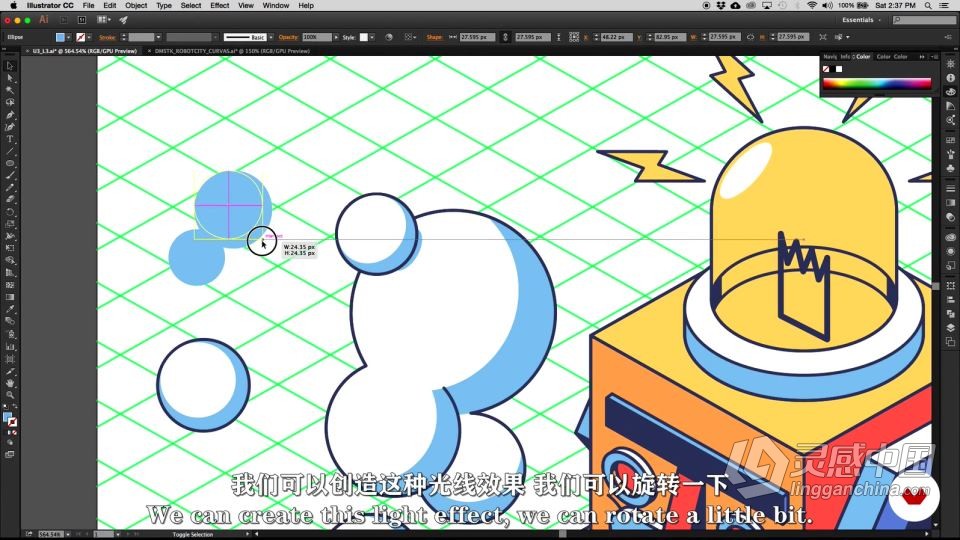Screen dimensions: 960x540
Task: Switch to the DMSTK_ROBOTCITY_CURVAS.ai document tab
Action: tap(232, 51)
